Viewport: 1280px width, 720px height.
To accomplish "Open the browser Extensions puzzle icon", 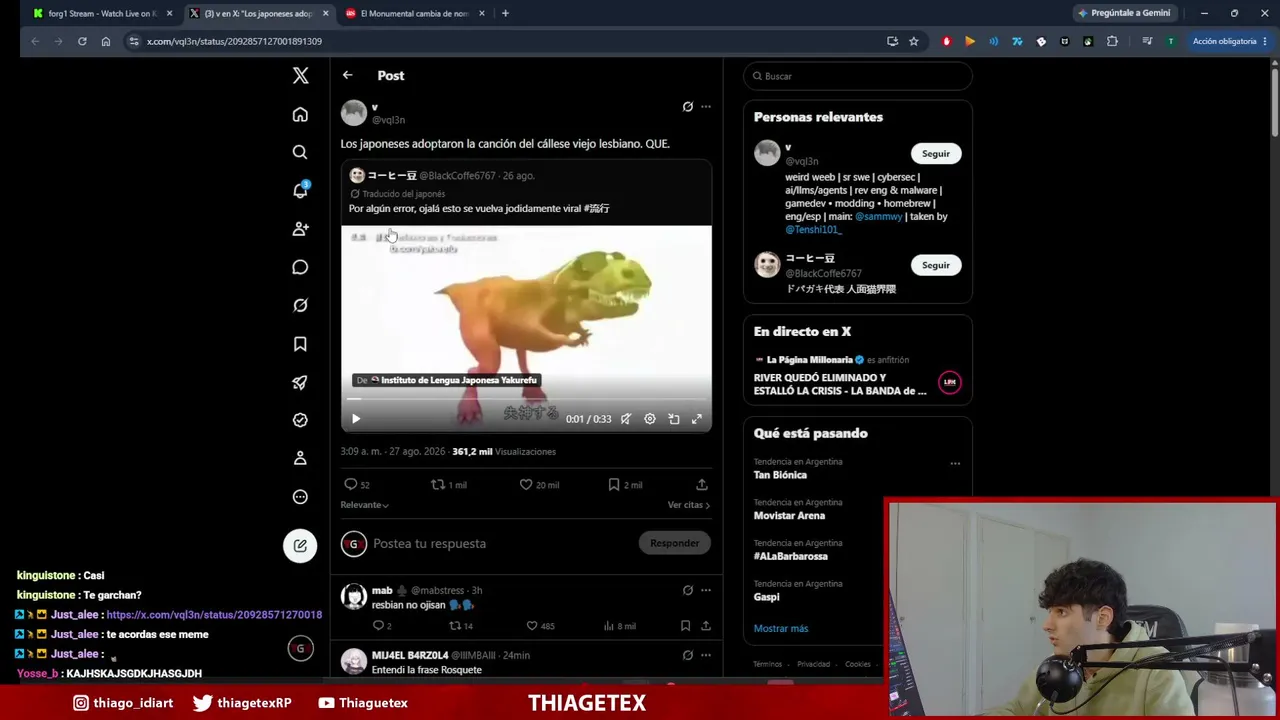I will 1112,41.
